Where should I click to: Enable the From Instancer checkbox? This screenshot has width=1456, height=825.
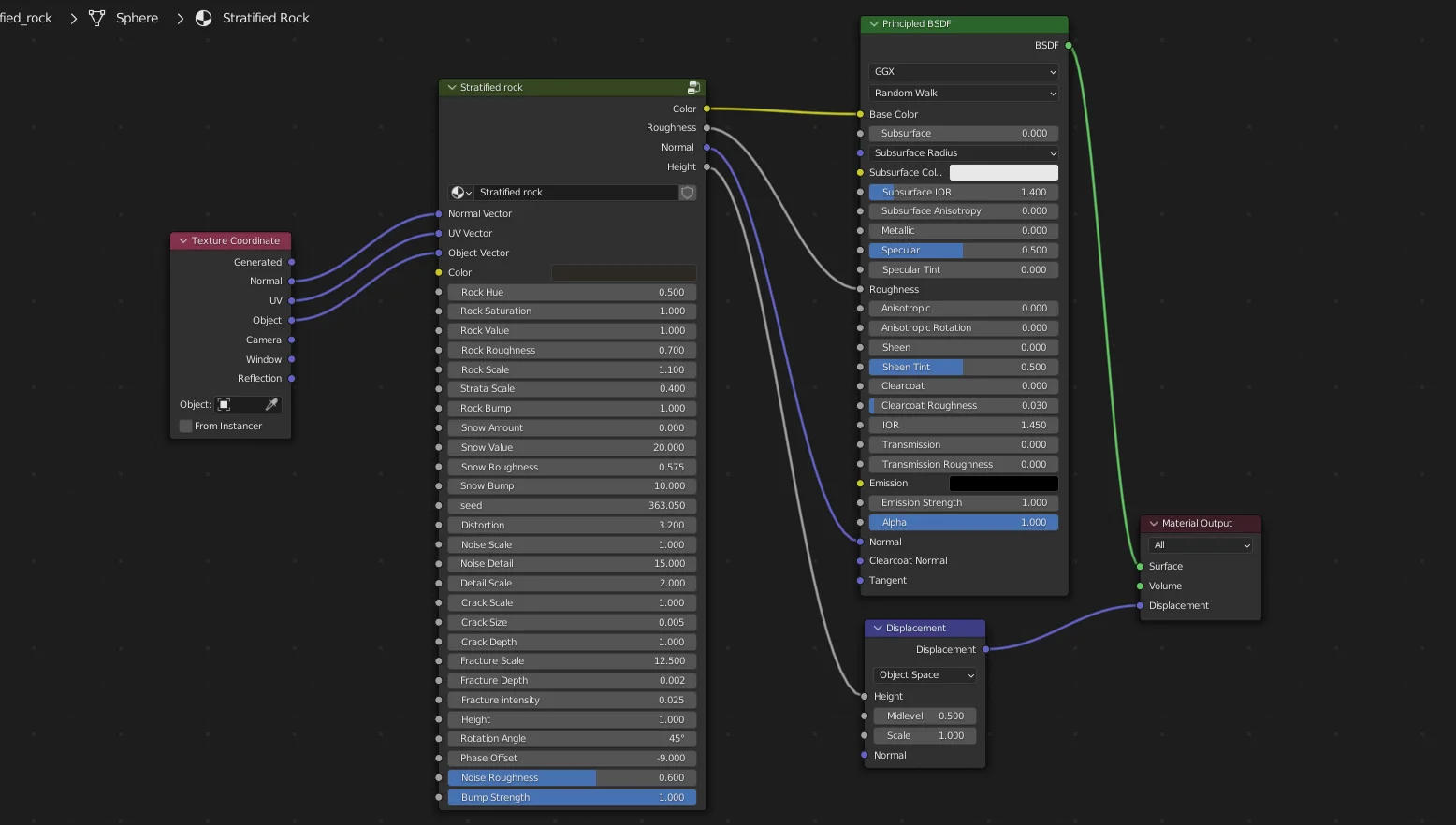pyautogui.click(x=185, y=427)
